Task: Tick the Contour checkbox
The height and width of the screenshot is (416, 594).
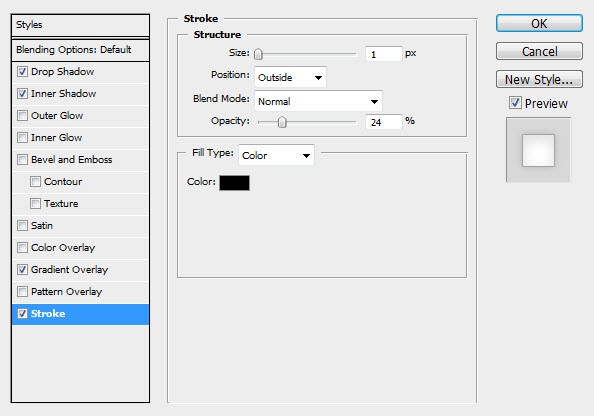Action: point(35,181)
